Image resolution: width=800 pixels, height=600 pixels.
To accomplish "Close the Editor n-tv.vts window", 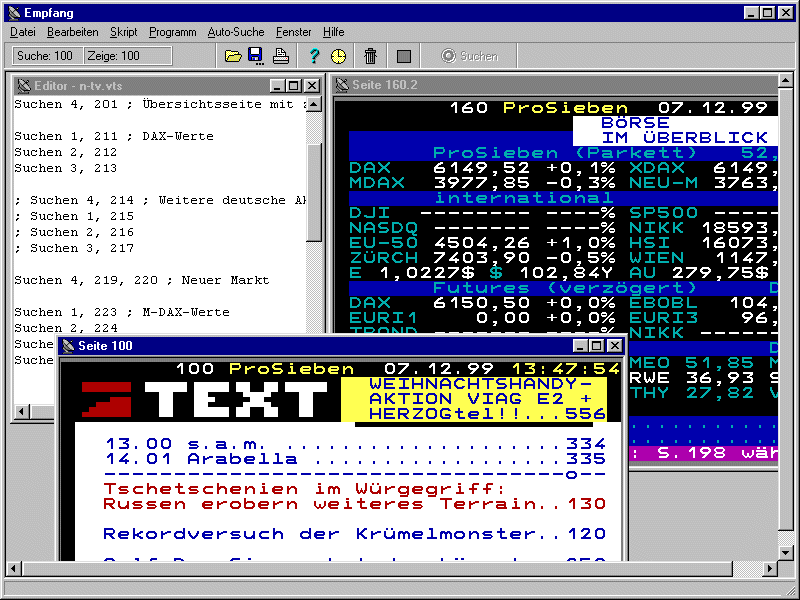I will coord(311,86).
